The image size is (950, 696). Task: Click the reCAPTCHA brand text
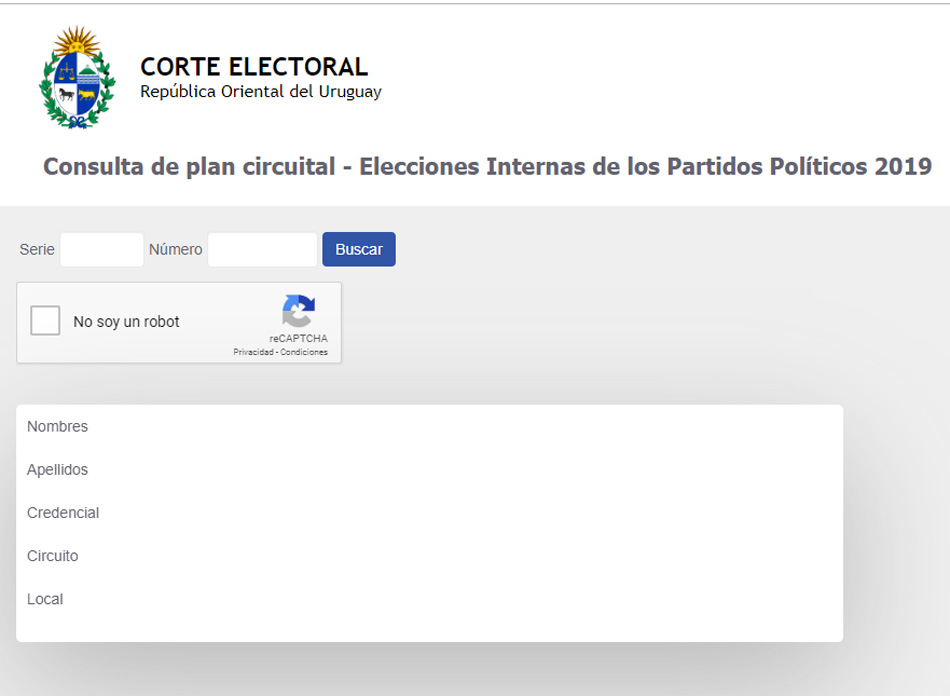point(299,338)
